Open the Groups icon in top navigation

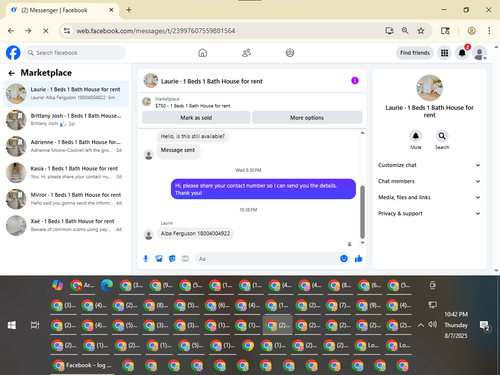(290, 53)
